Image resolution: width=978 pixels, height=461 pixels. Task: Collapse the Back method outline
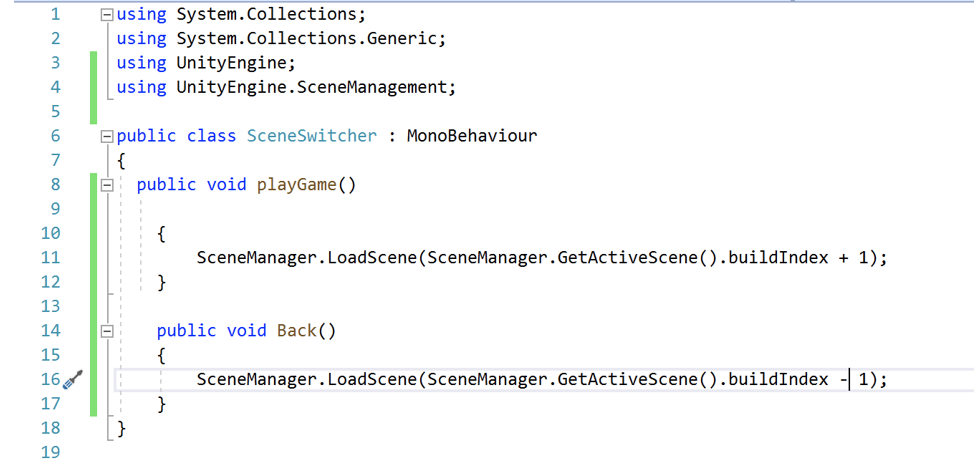click(x=107, y=331)
